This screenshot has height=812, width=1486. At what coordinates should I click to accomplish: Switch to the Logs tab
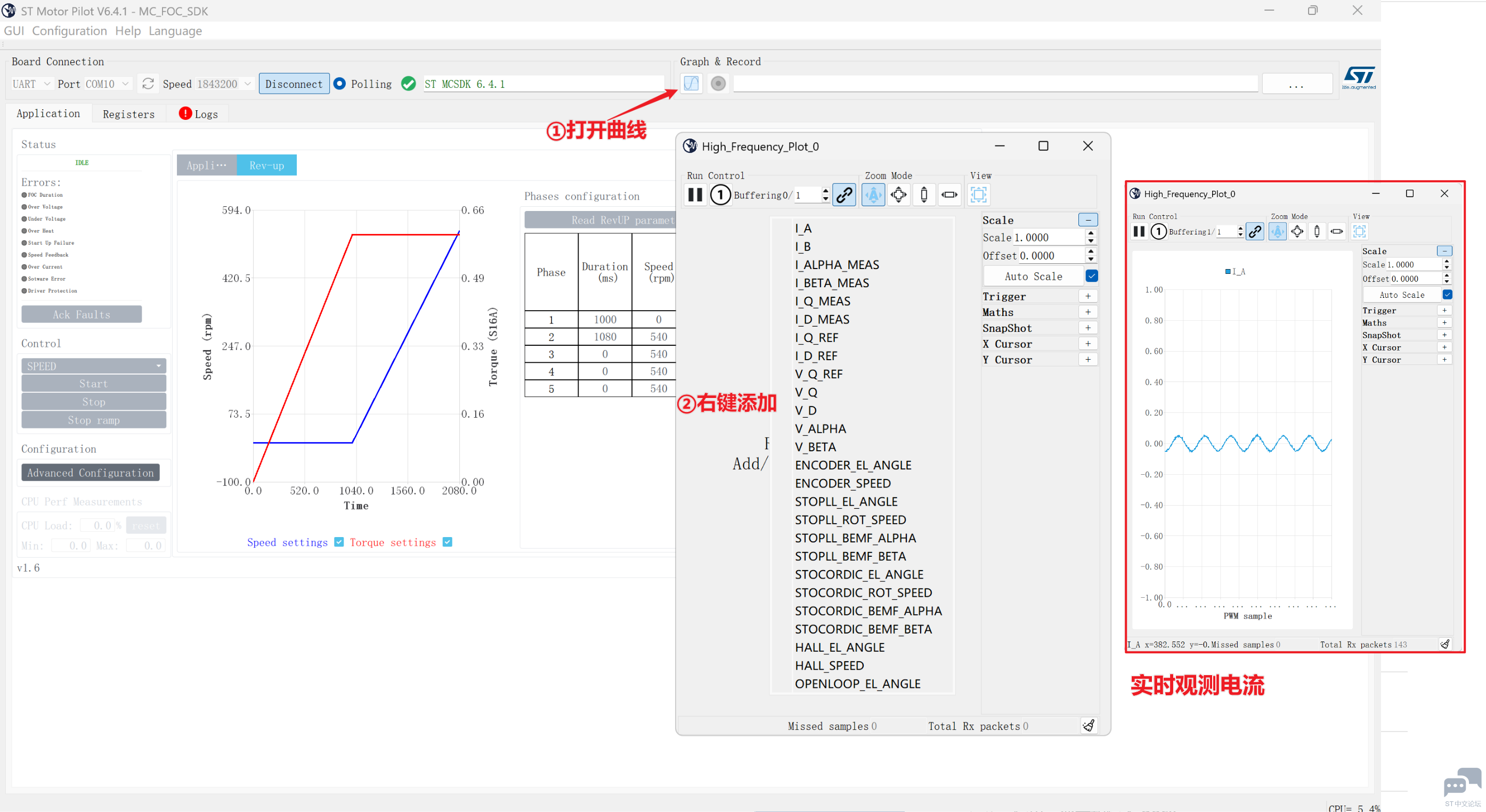[x=198, y=114]
